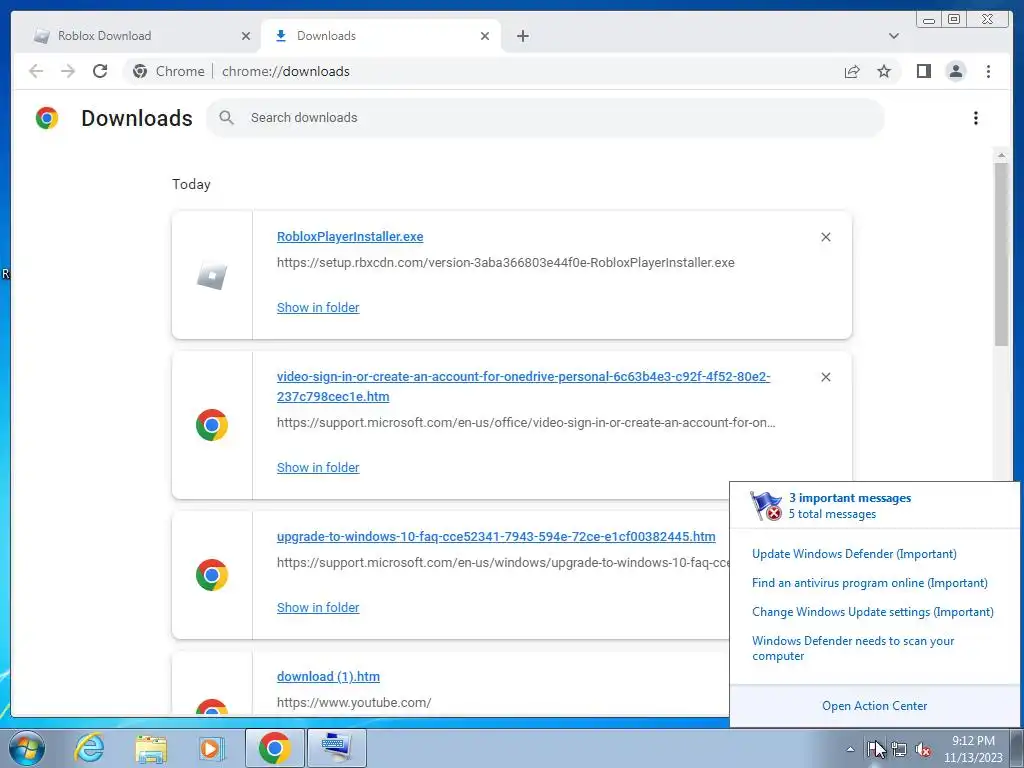Image resolution: width=1024 pixels, height=768 pixels.
Task: Click the Roblox setup.rbxcdn.com source URL
Action: 505,263
